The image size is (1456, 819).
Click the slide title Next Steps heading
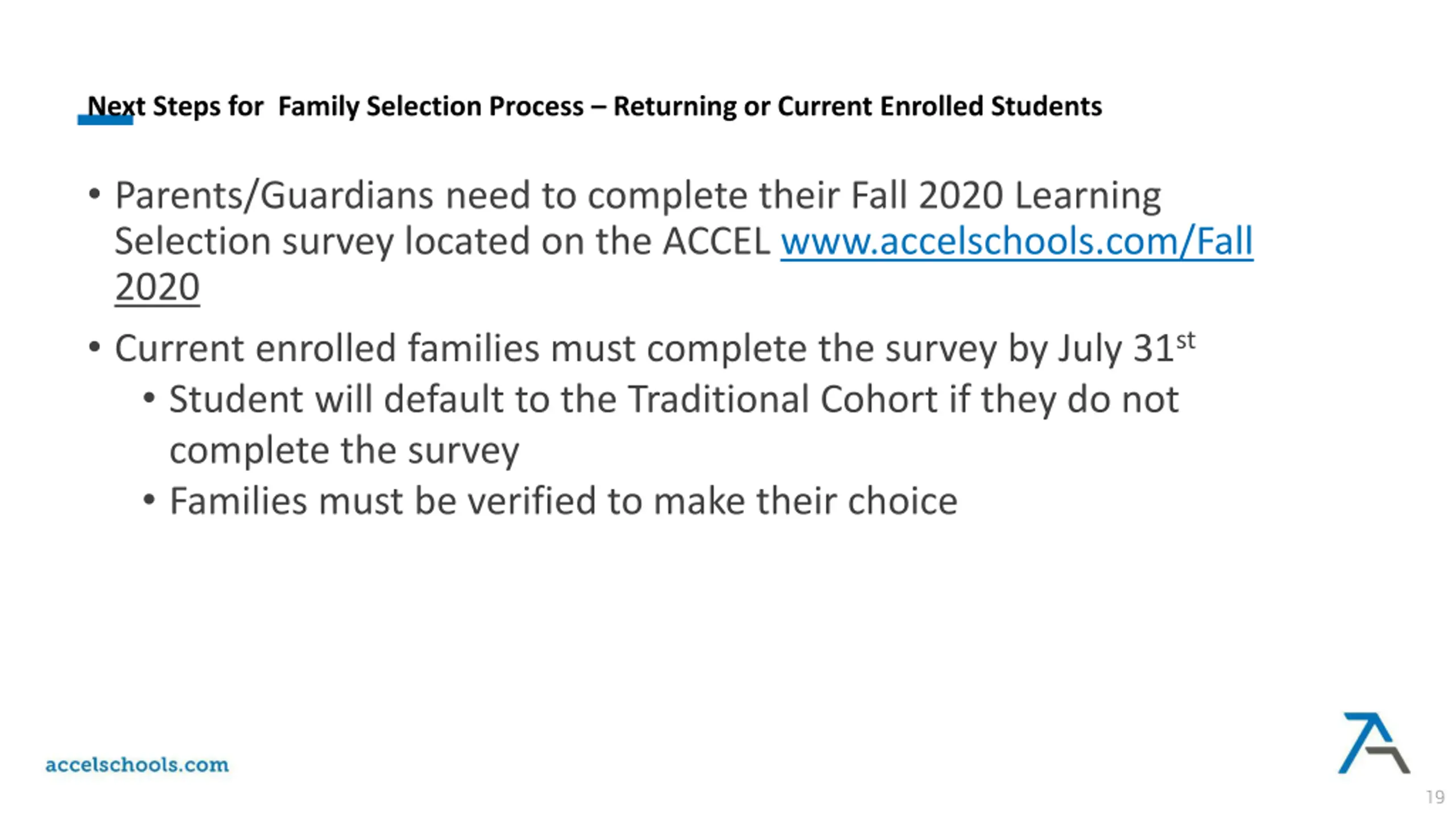coord(595,106)
